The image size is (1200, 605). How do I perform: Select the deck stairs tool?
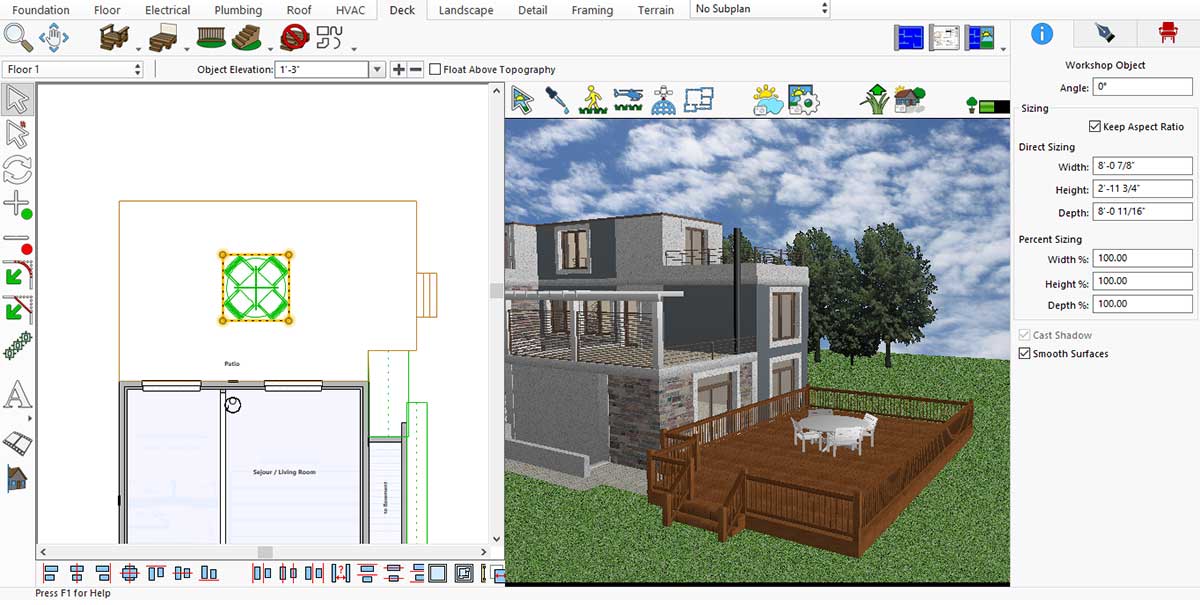click(x=246, y=39)
